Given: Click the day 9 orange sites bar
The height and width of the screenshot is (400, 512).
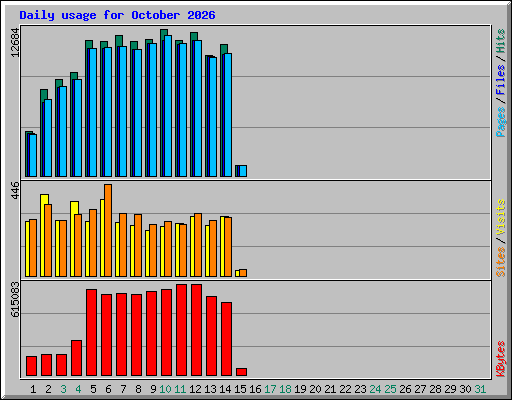Looking at the screenshot, I should pos(153,250).
